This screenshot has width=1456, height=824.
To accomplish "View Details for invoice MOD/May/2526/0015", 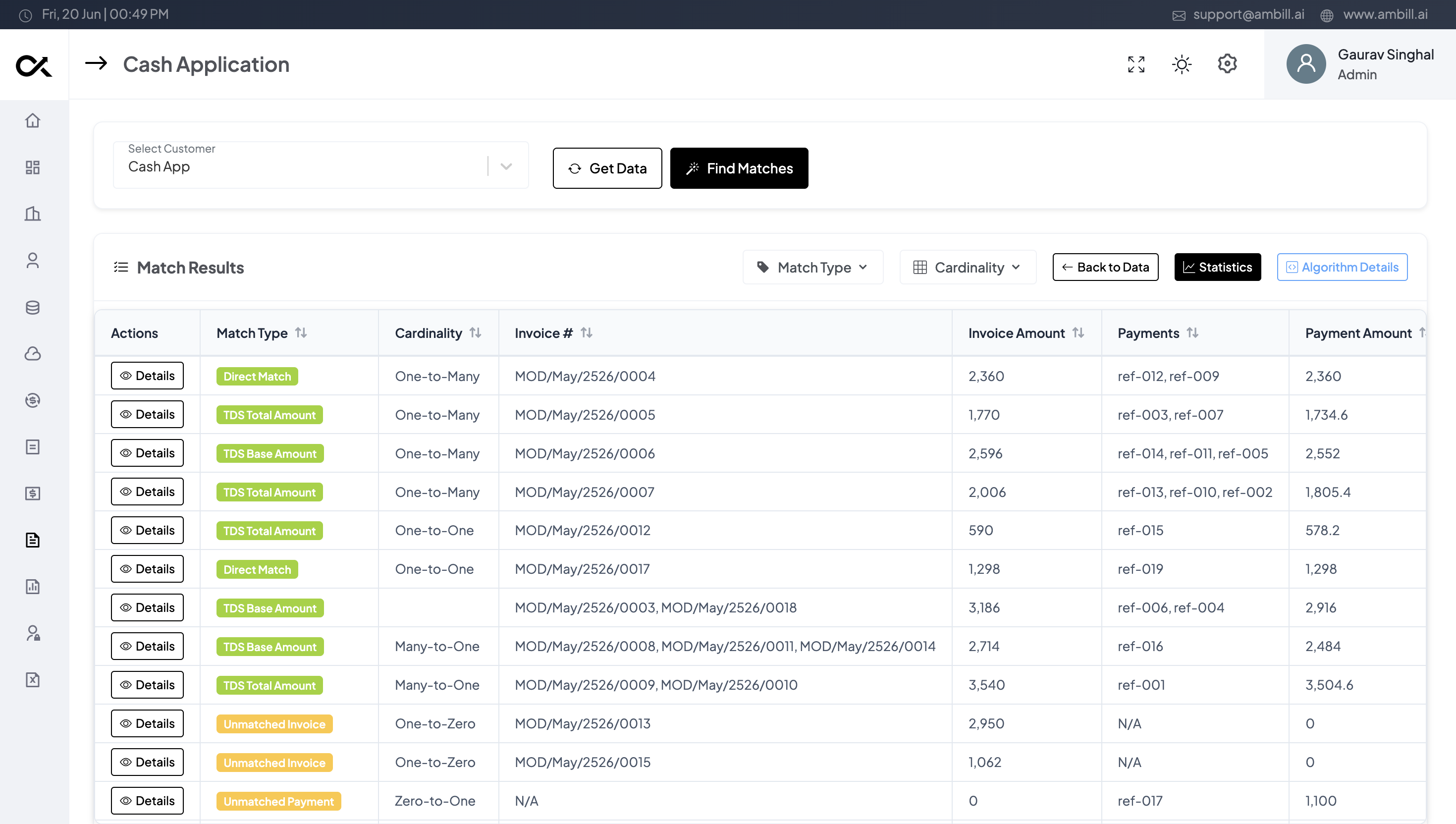I will tap(147, 763).
